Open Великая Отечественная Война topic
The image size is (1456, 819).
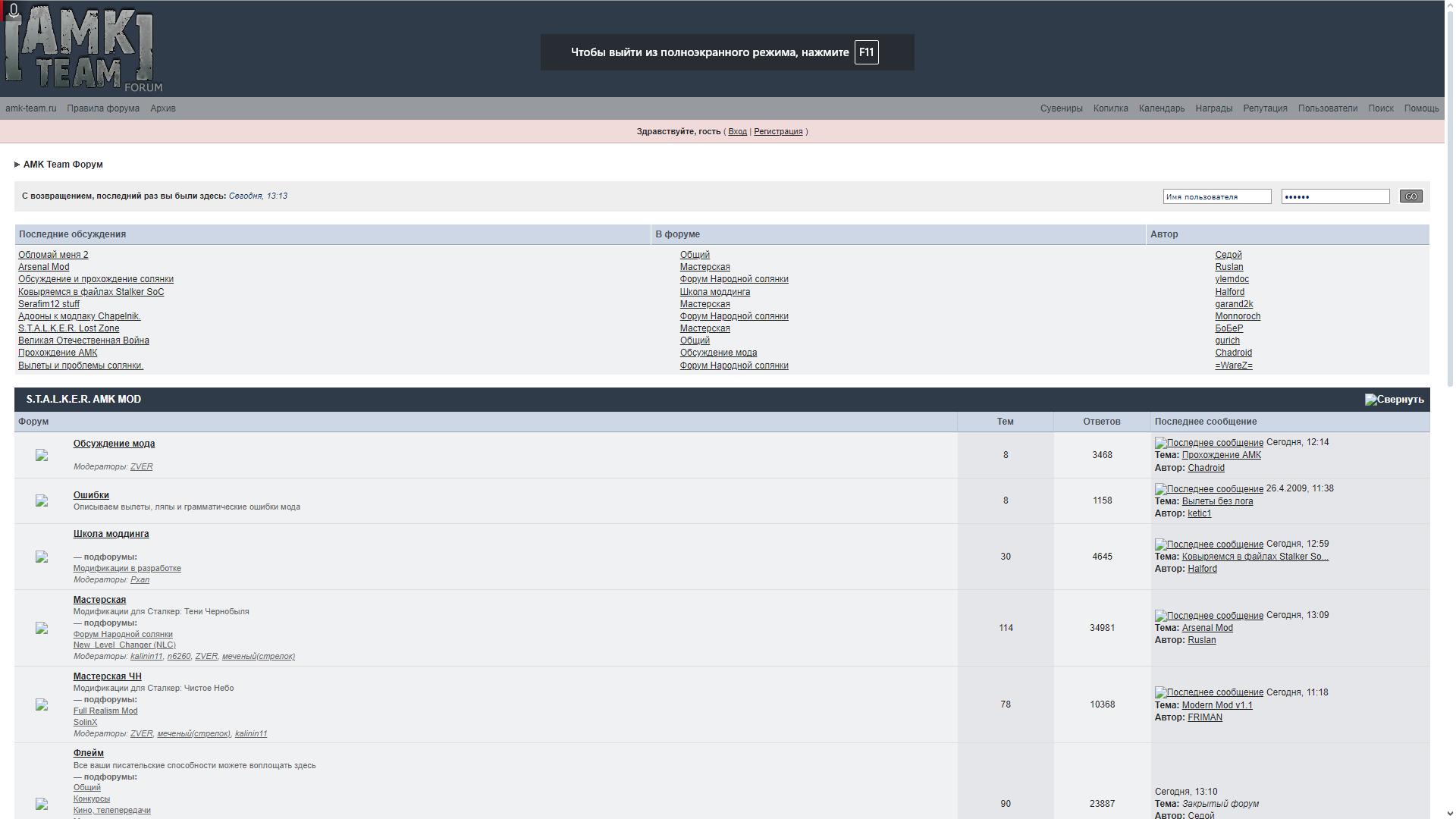pos(83,340)
